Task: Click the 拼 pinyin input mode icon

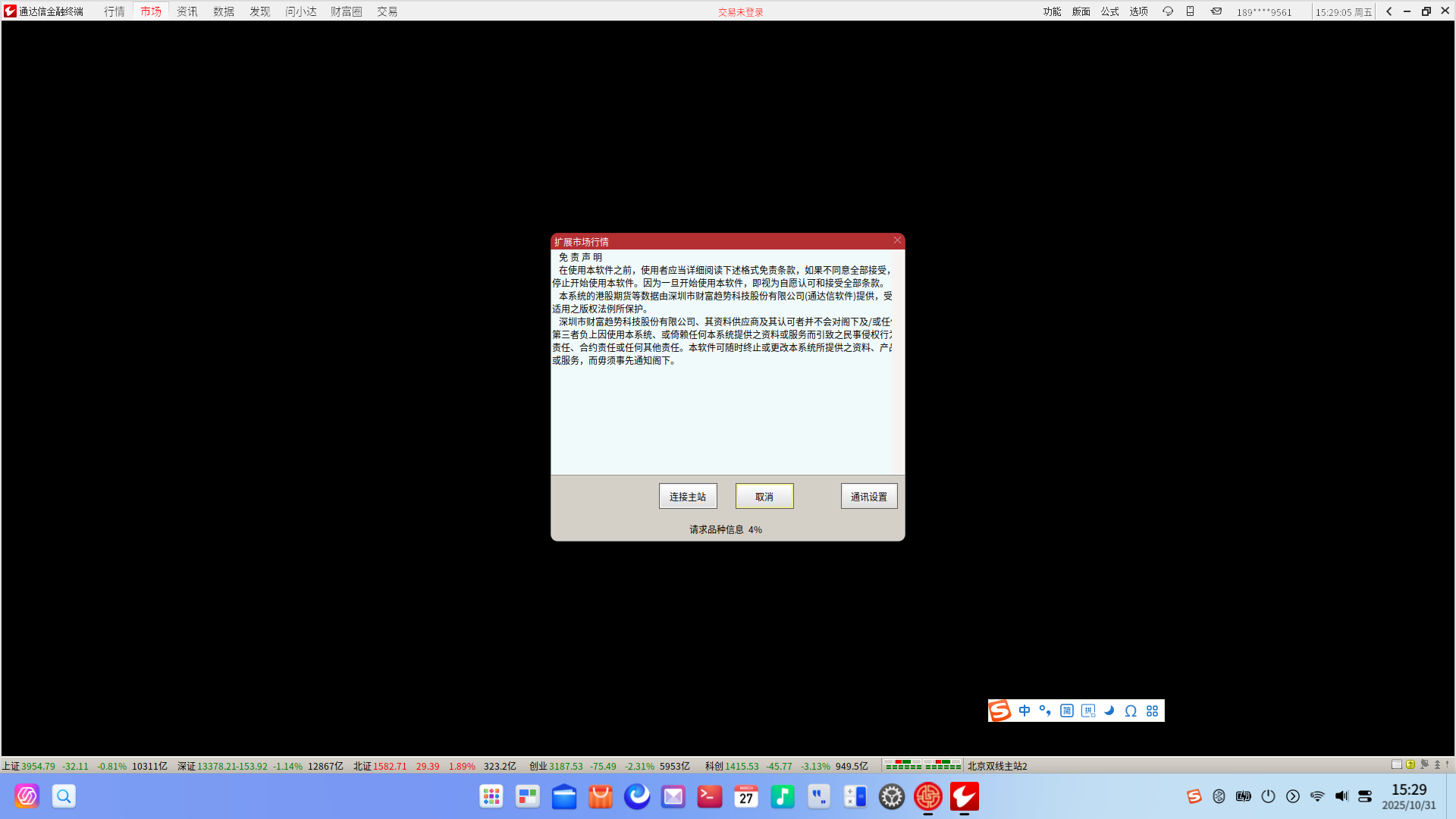Action: tap(1088, 711)
